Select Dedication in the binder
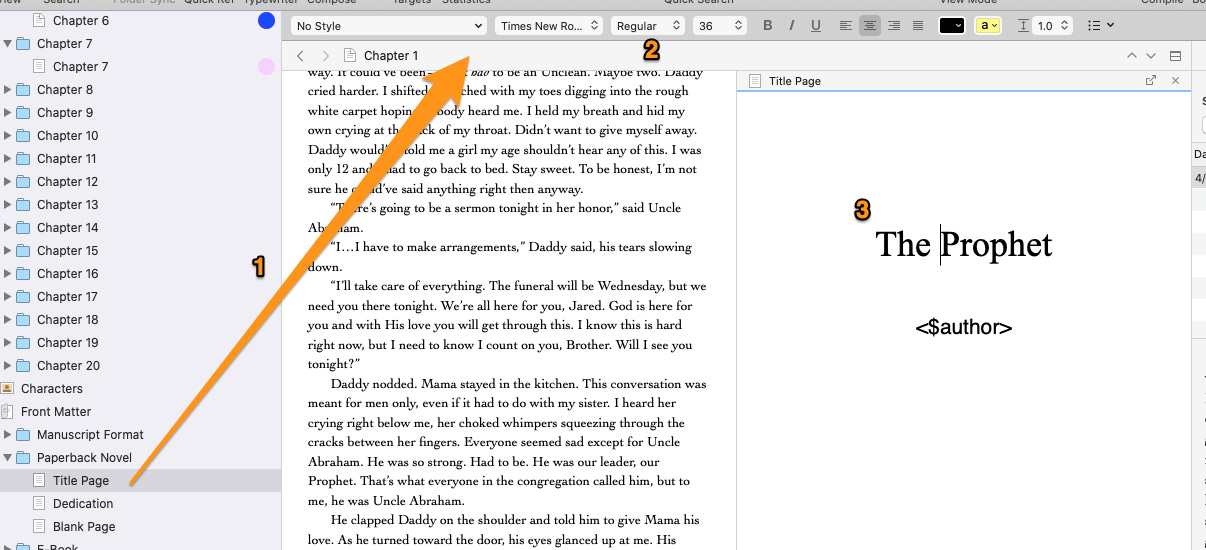The image size is (1206, 550). (x=83, y=504)
